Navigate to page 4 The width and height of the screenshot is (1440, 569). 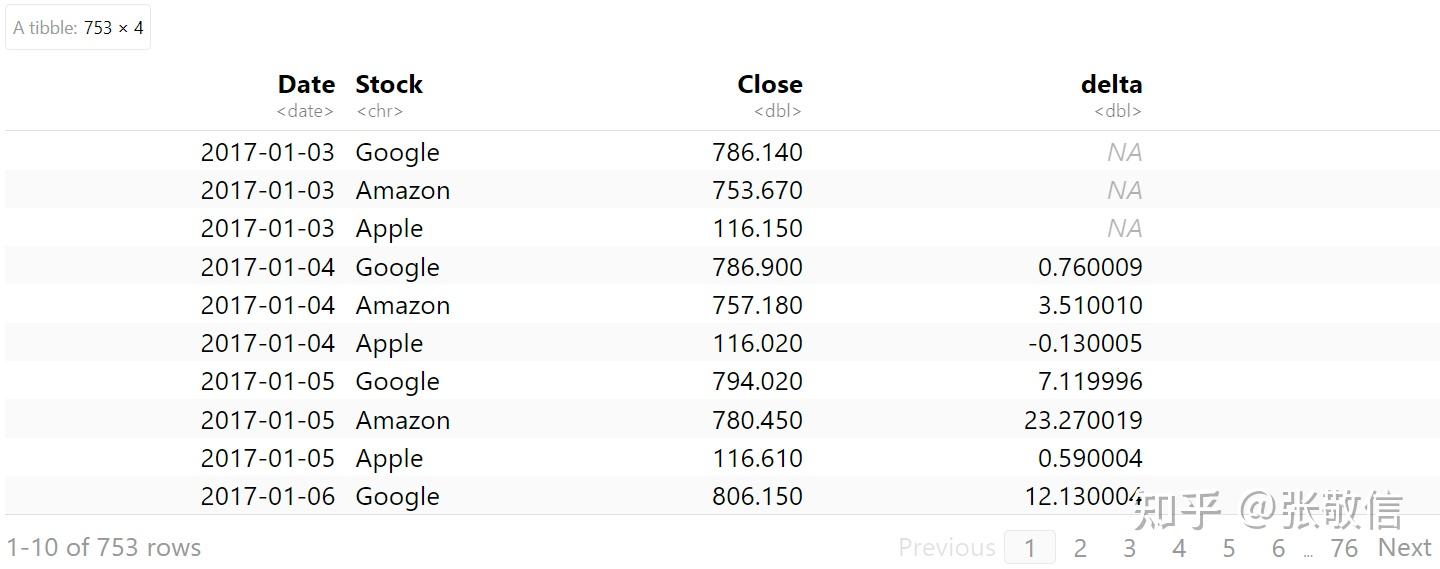1179,548
